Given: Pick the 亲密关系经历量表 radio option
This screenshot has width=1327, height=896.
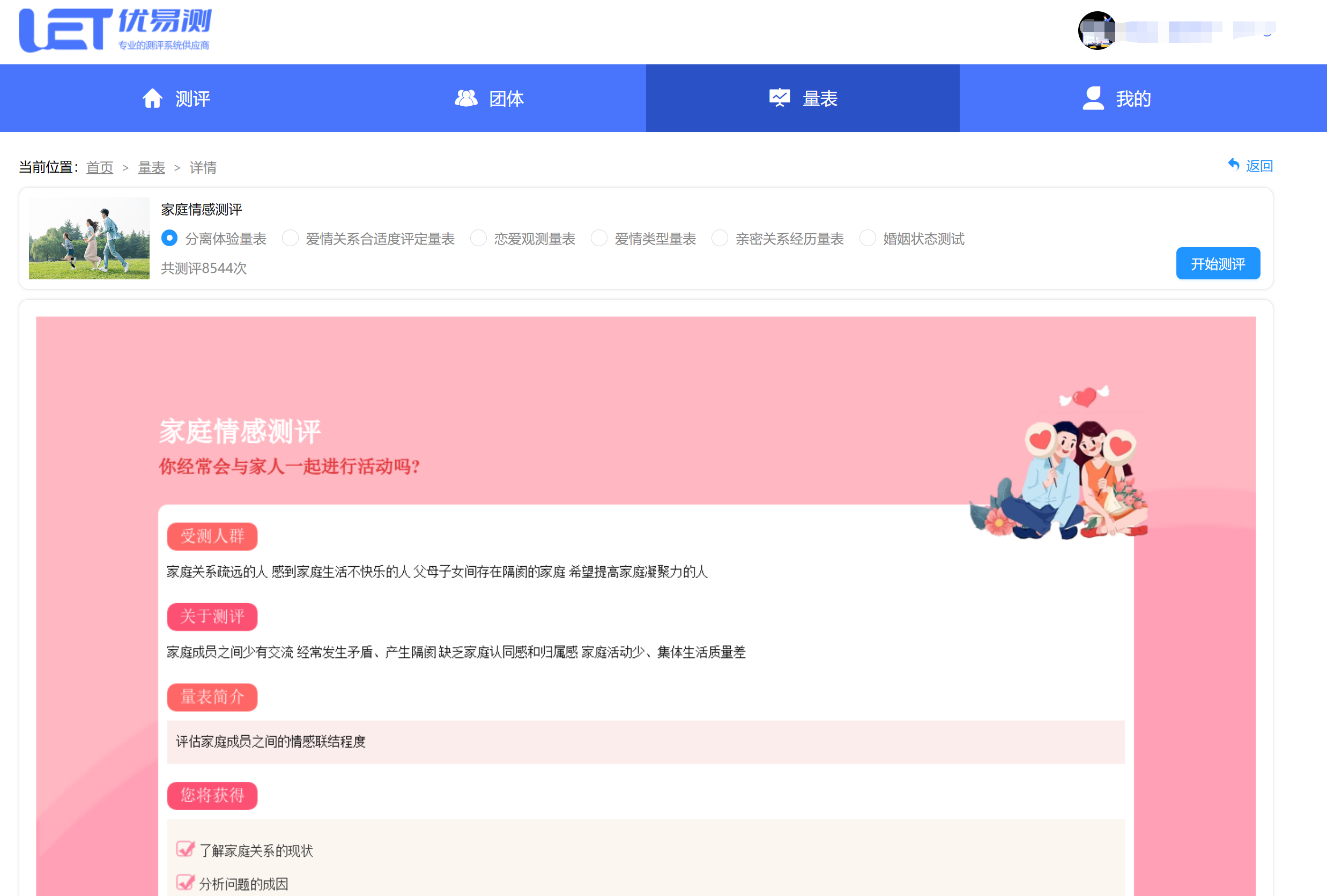Looking at the screenshot, I should [720, 238].
